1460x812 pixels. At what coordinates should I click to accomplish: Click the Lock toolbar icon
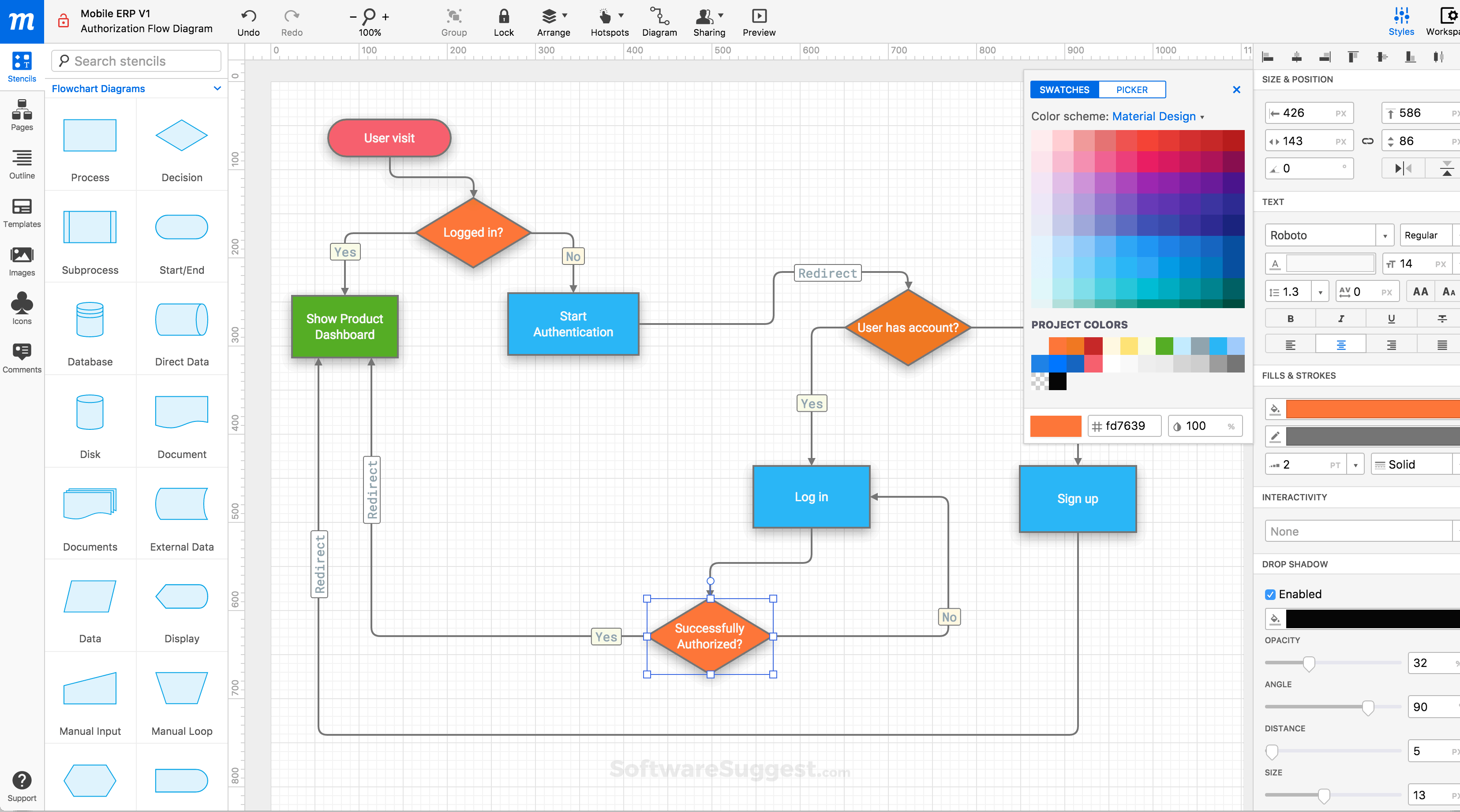click(503, 16)
